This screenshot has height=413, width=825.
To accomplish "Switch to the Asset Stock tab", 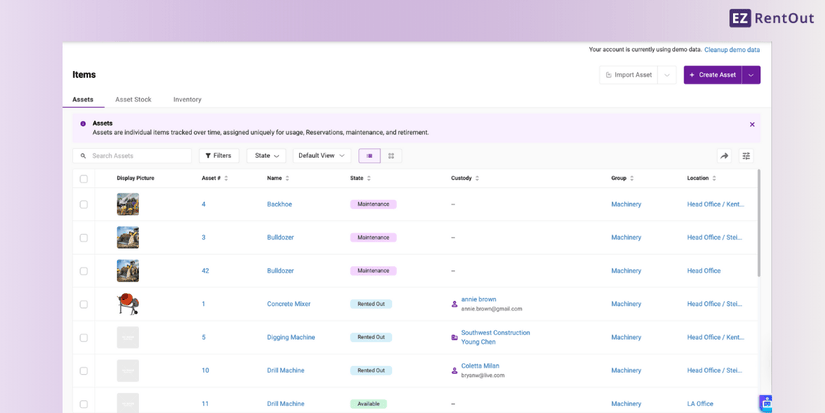I will [x=133, y=100].
